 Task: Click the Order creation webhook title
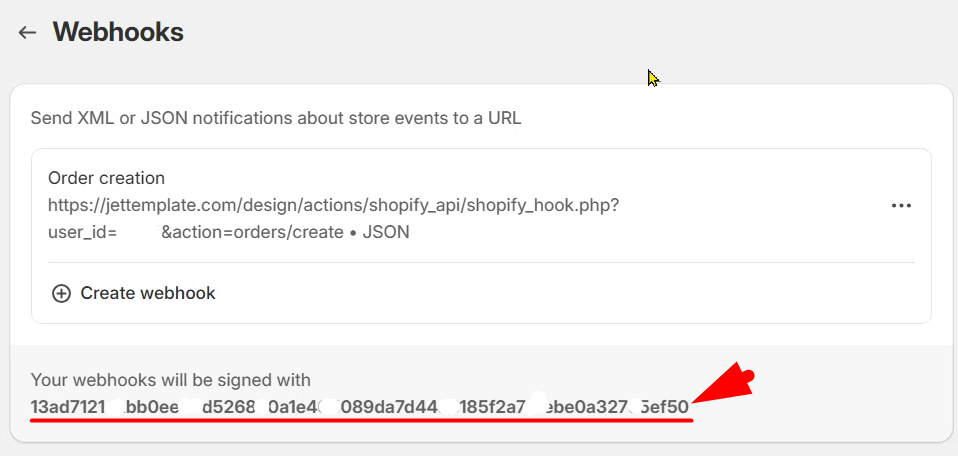coord(106,178)
